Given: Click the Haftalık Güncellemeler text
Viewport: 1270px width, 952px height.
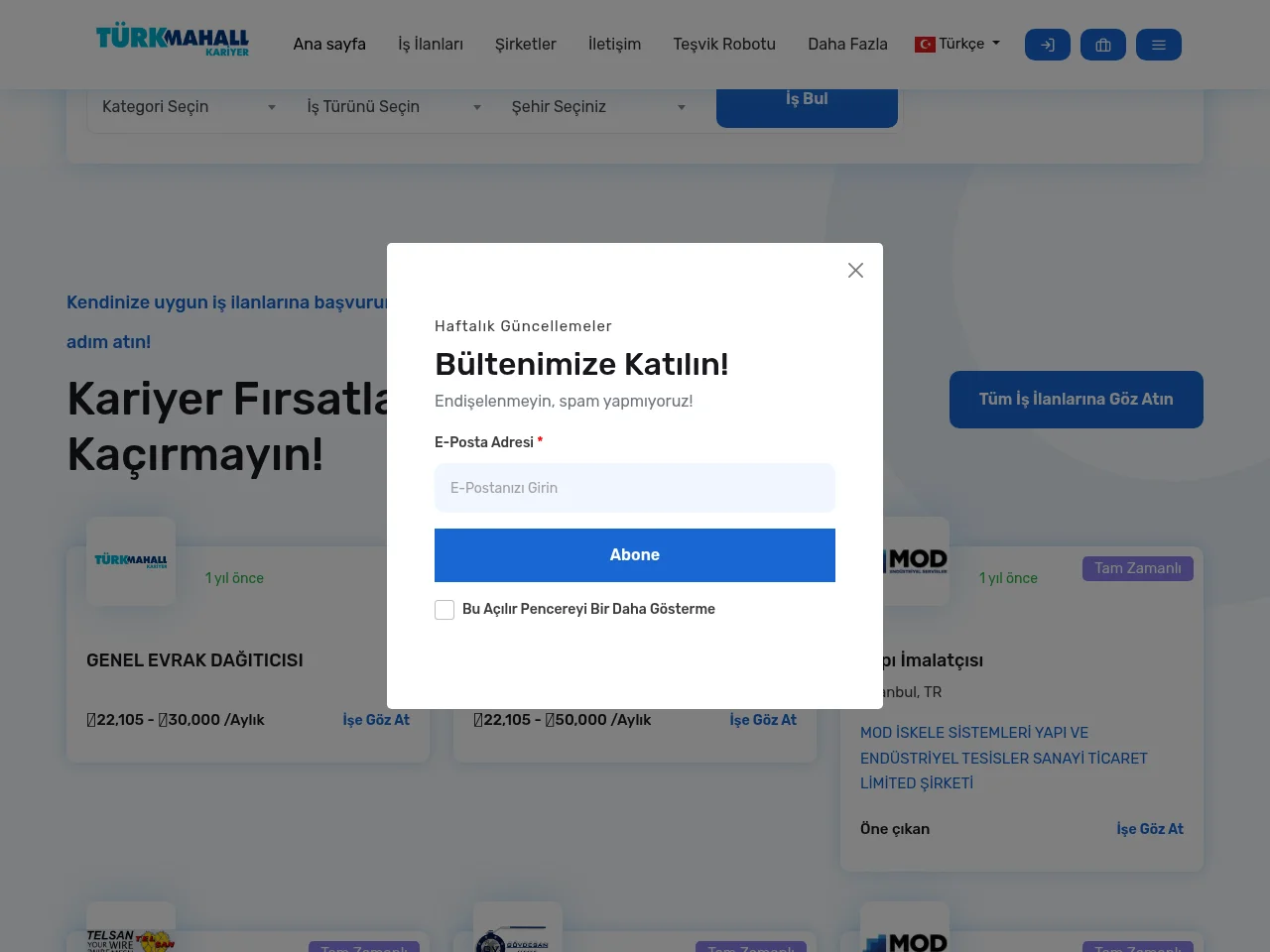Looking at the screenshot, I should [523, 326].
